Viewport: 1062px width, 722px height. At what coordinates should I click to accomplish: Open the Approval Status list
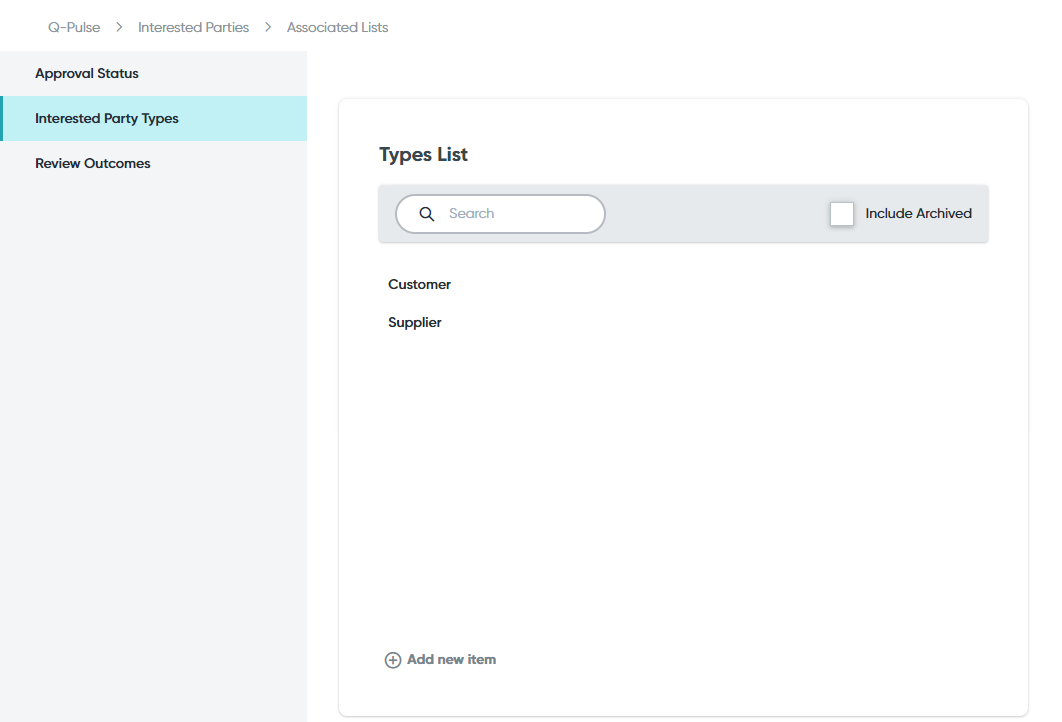[153, 73]
